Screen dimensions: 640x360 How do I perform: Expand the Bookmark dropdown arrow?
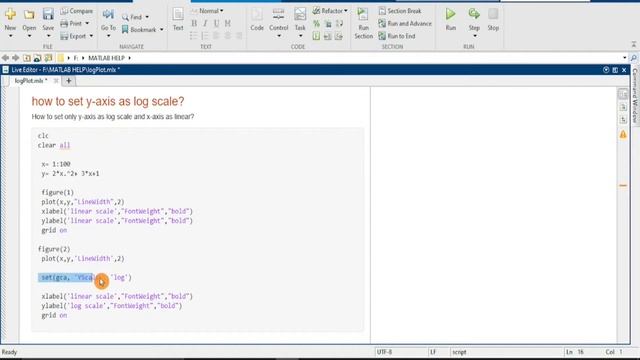click(x=162, y=30)
